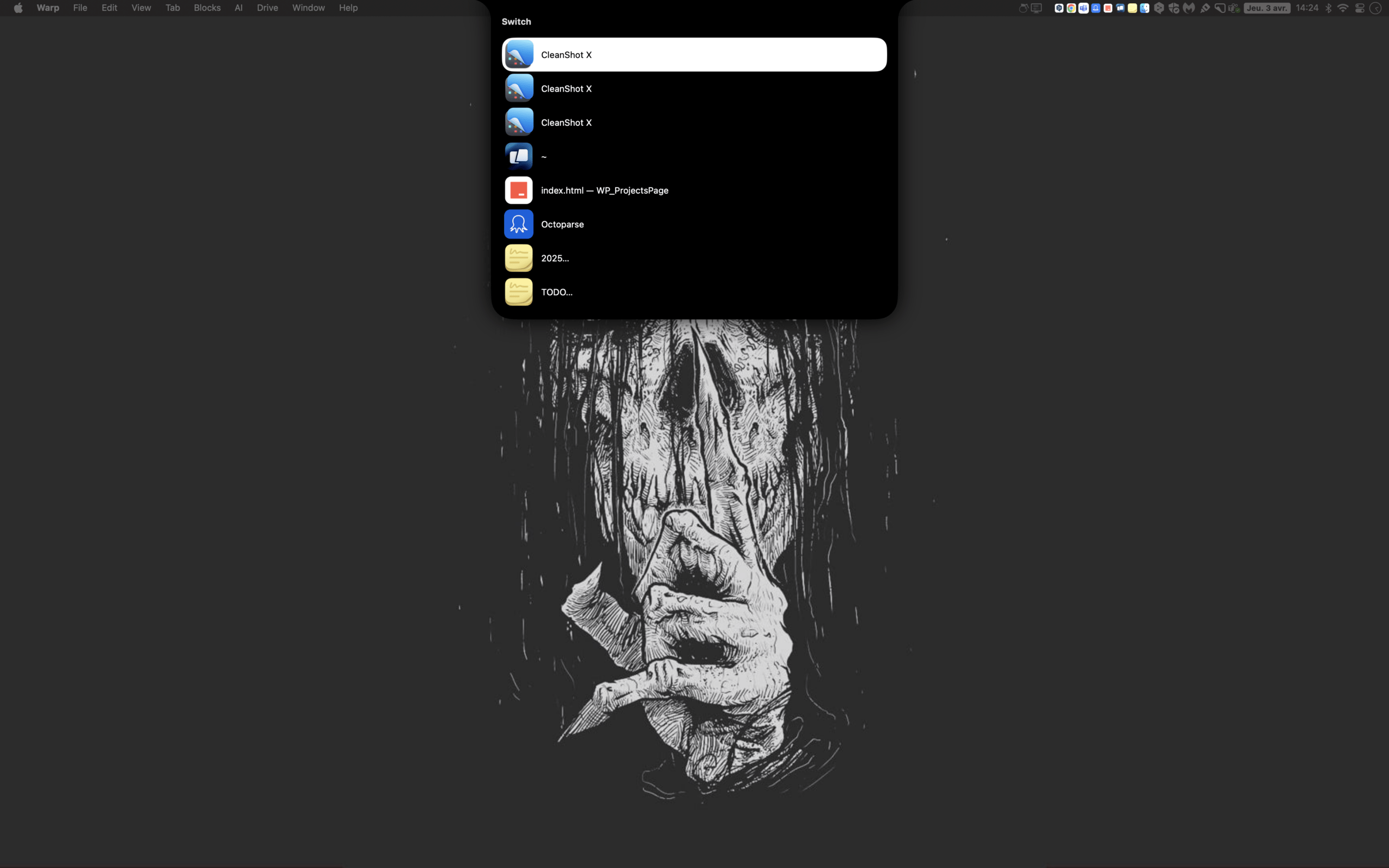Open the TODO... Stickies note
1389x868 pixels.
[x=556, y=292]
